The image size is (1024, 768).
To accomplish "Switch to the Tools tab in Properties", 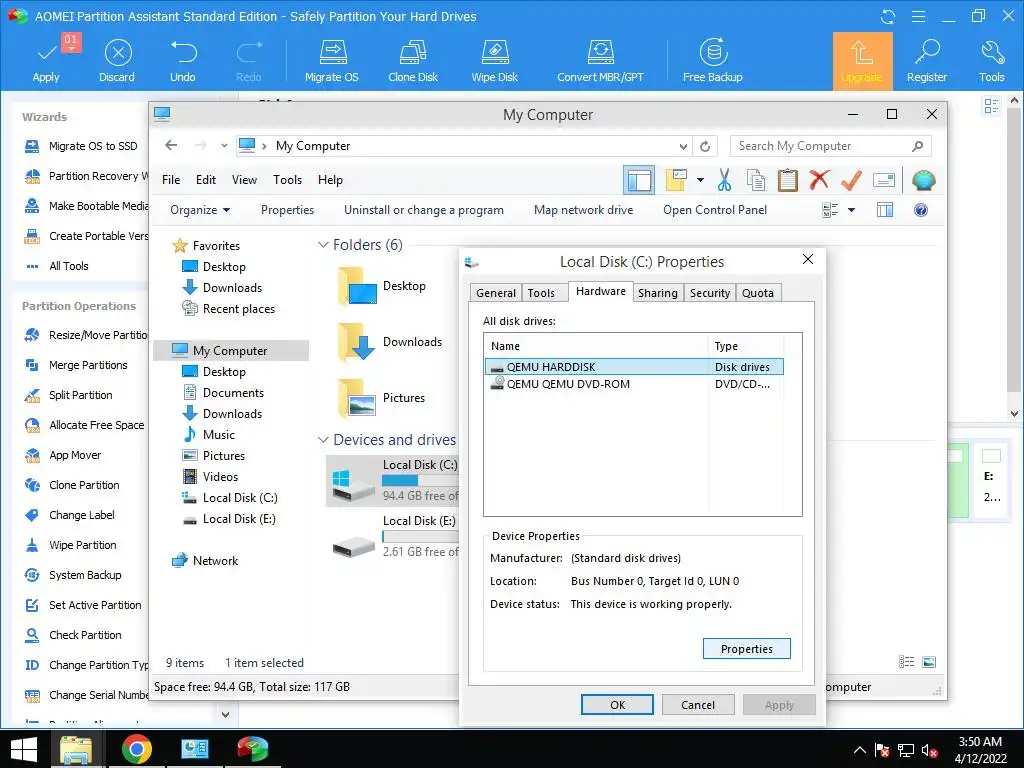I will (x=541, y=293).
